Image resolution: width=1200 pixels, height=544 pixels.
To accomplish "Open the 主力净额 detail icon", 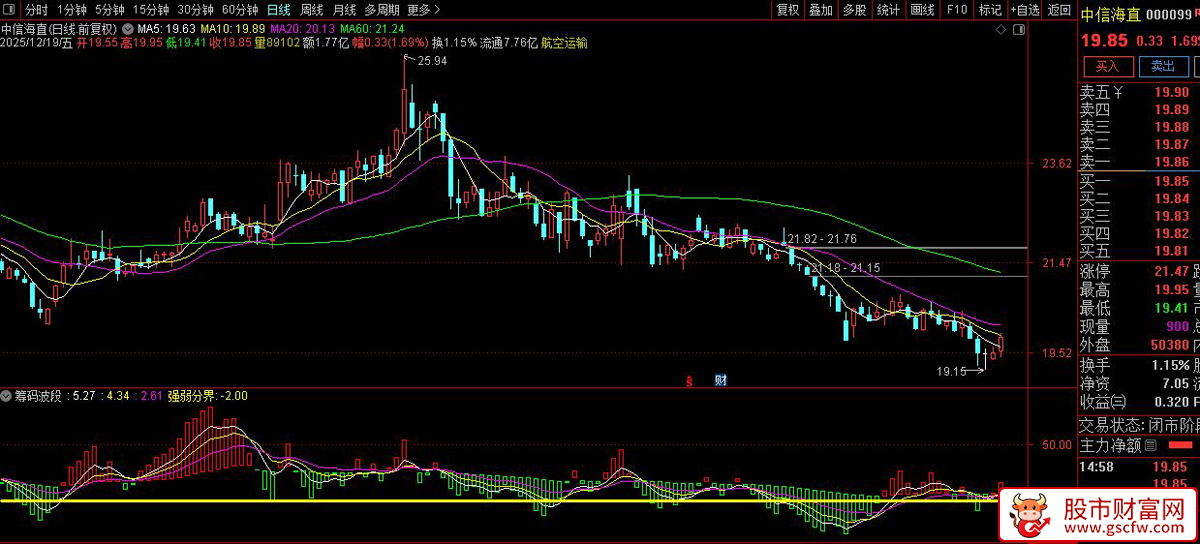I will (x=1151, y=445).
